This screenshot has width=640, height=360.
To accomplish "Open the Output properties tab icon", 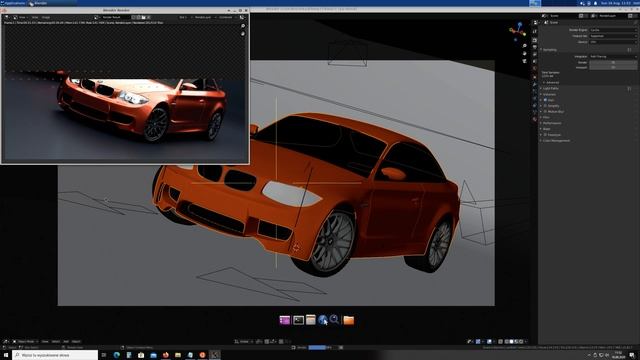I will pyautogui.click(x=535, y=47).
